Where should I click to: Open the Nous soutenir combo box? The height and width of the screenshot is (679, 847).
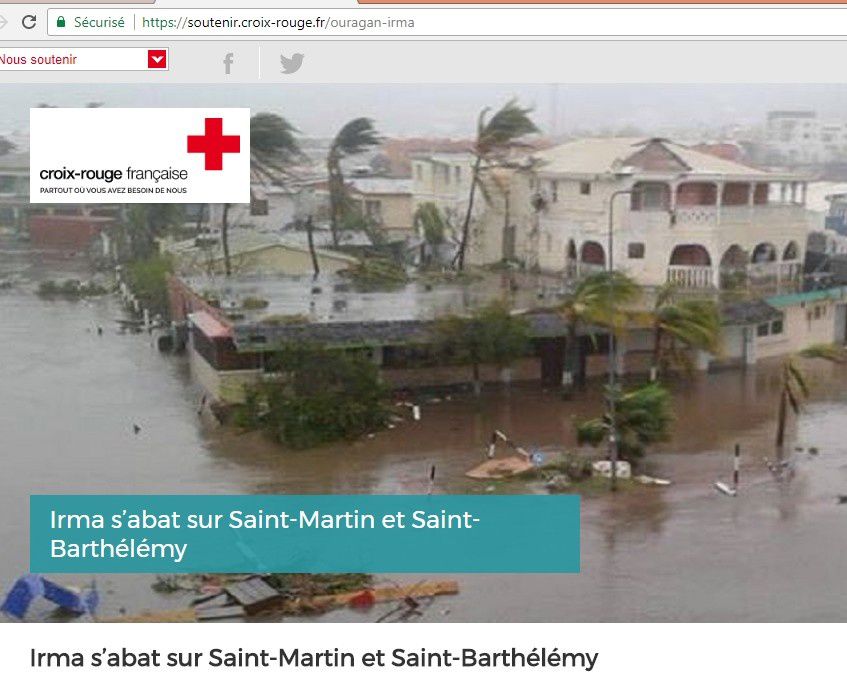(x=84, y=59)
